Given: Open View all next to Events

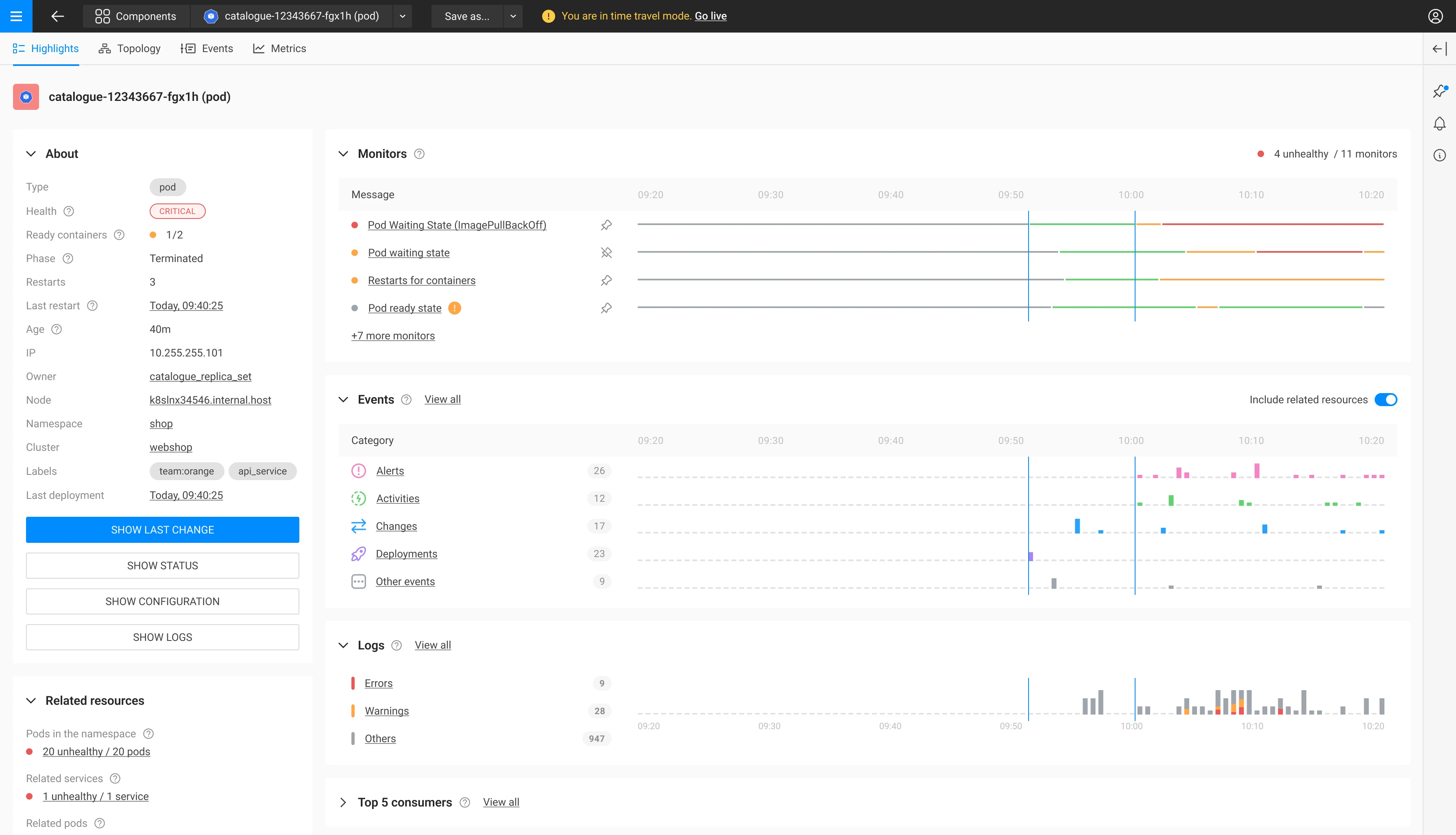Looking at the screenshot, I should coord(442,399).
